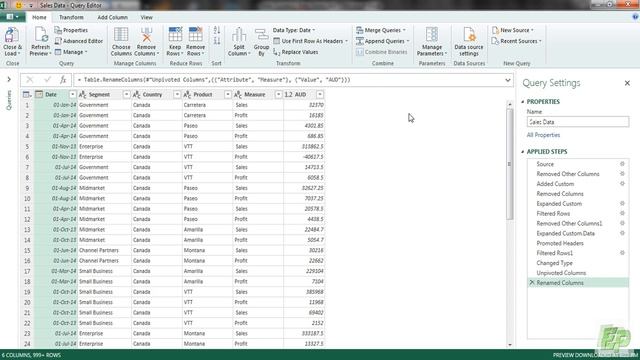Image resolution: width=640 pixels, height=360 pixels.
Task: Open Data source settings
Action: pyautogui.click(x=469, y=42)
